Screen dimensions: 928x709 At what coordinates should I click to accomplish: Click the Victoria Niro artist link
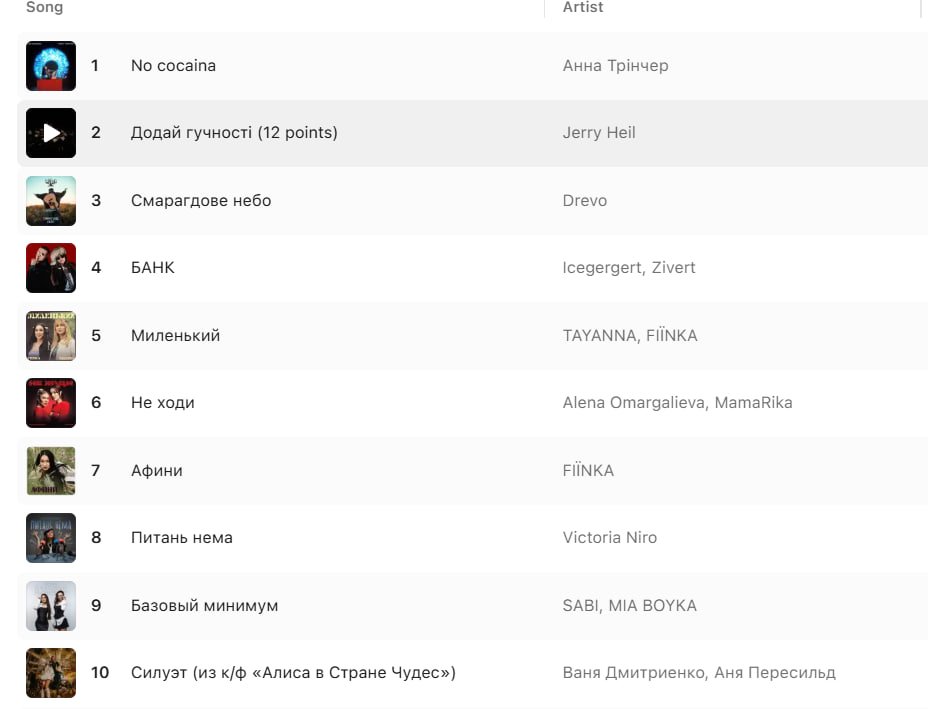(610, 538)
